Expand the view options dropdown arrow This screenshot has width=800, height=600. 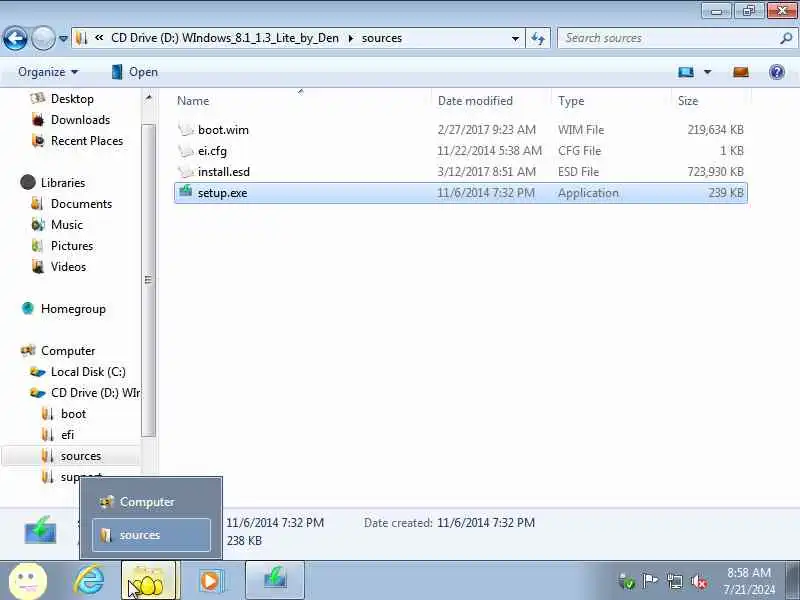point(708,72)
